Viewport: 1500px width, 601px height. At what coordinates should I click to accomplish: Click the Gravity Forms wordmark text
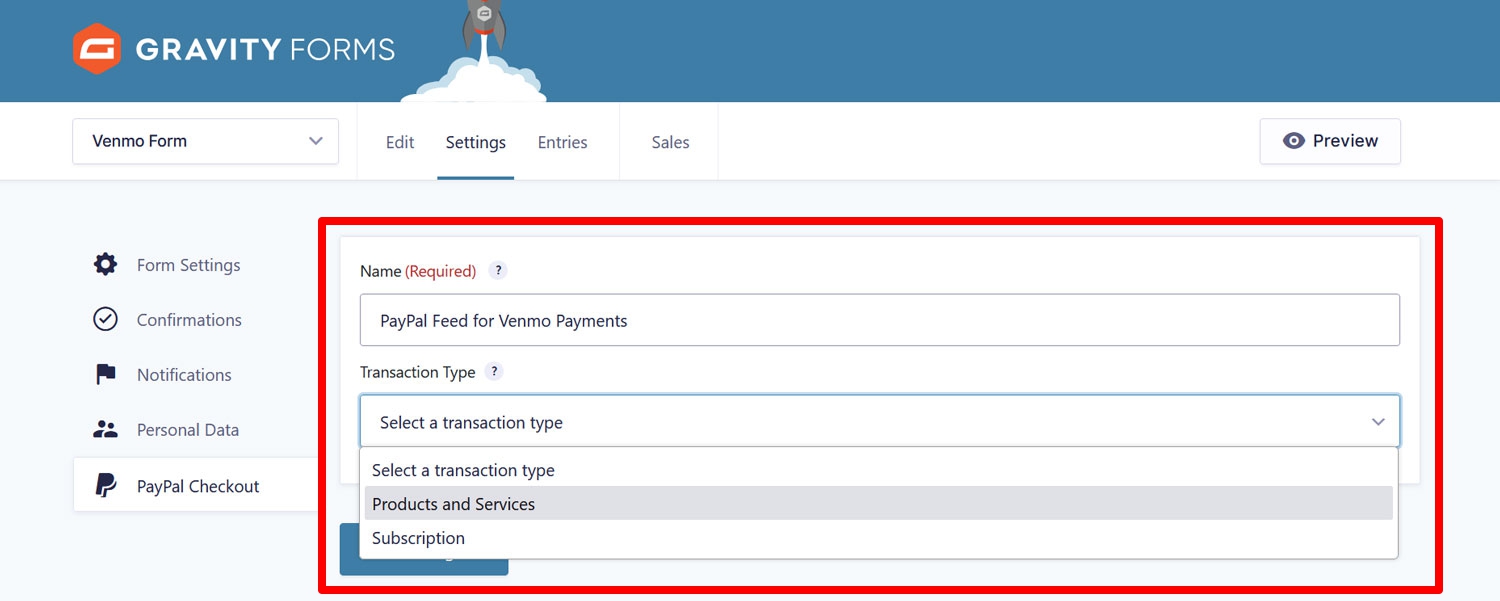coord(265,49)
